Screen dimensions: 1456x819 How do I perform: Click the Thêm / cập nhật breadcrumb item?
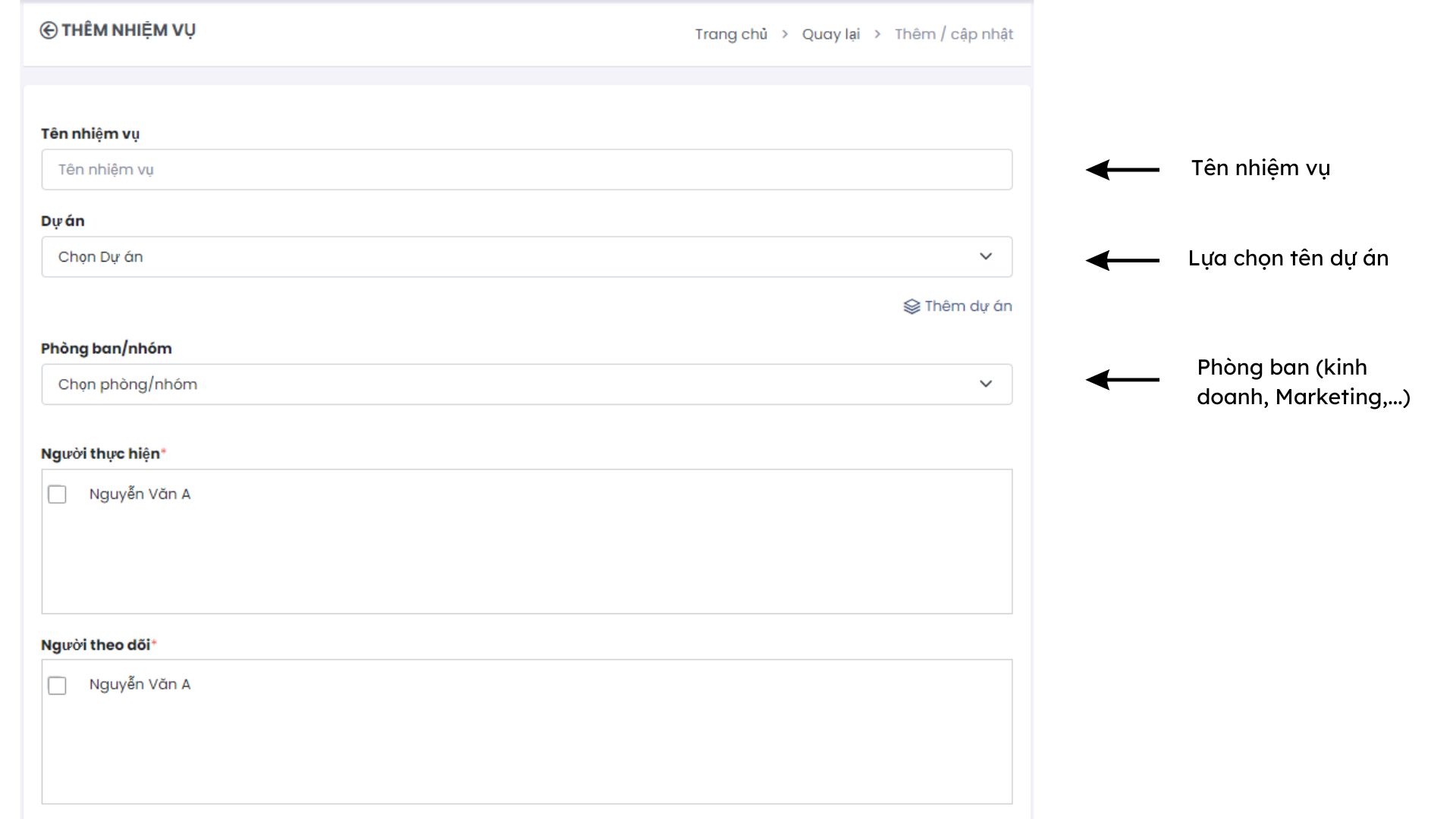pyautogui.click(x=953, y=34)
